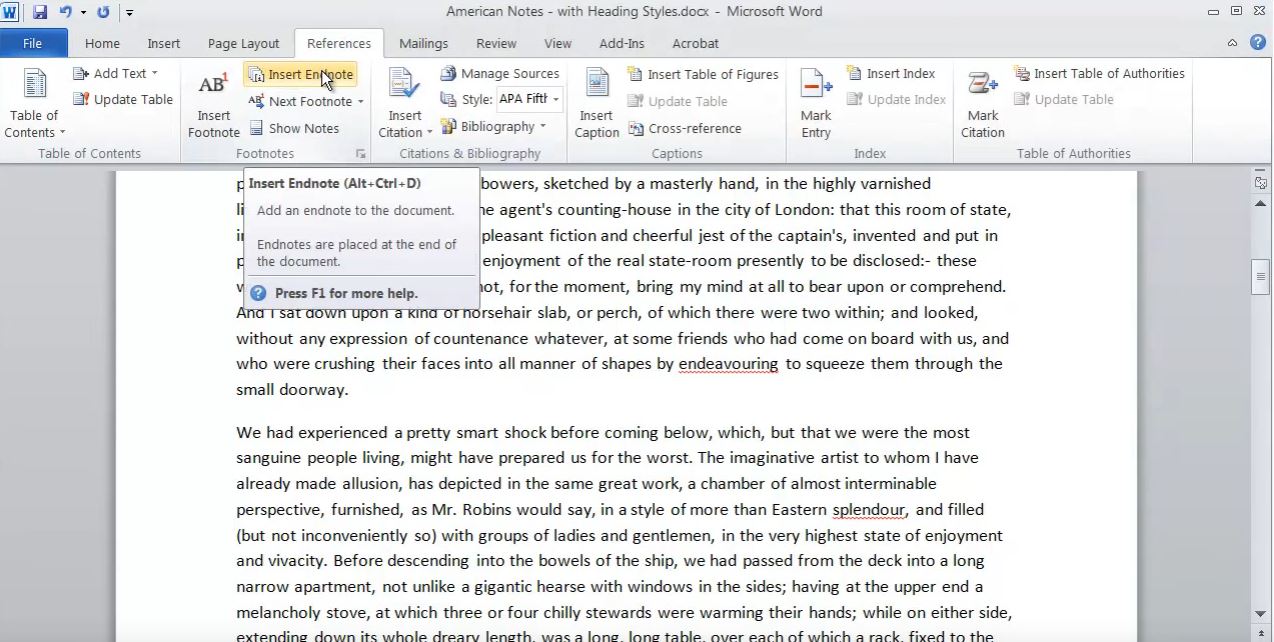Image resolution: width=1274 pixels, height=642 pixels.
Task: Click the Repeat button in Quick Access Toolbar
Action: point(103,12)
